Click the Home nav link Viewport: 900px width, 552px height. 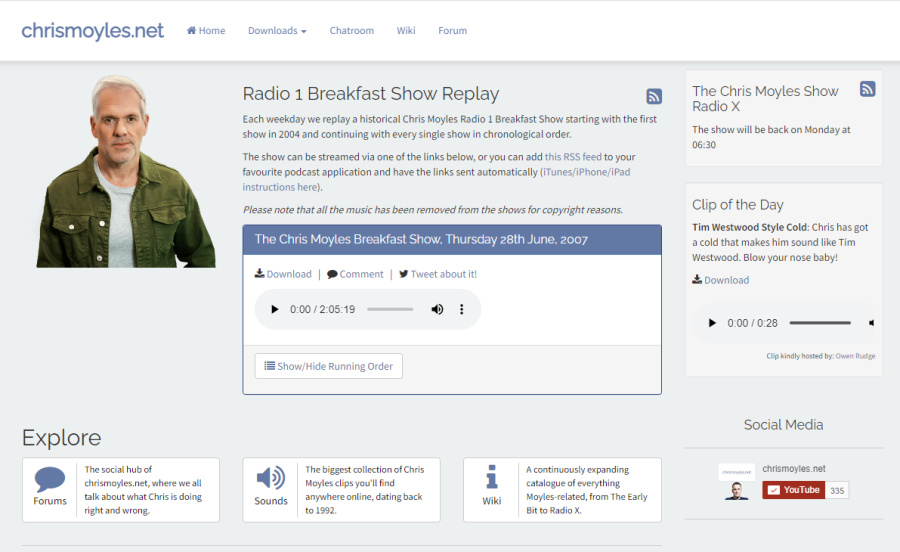(206, 31)
